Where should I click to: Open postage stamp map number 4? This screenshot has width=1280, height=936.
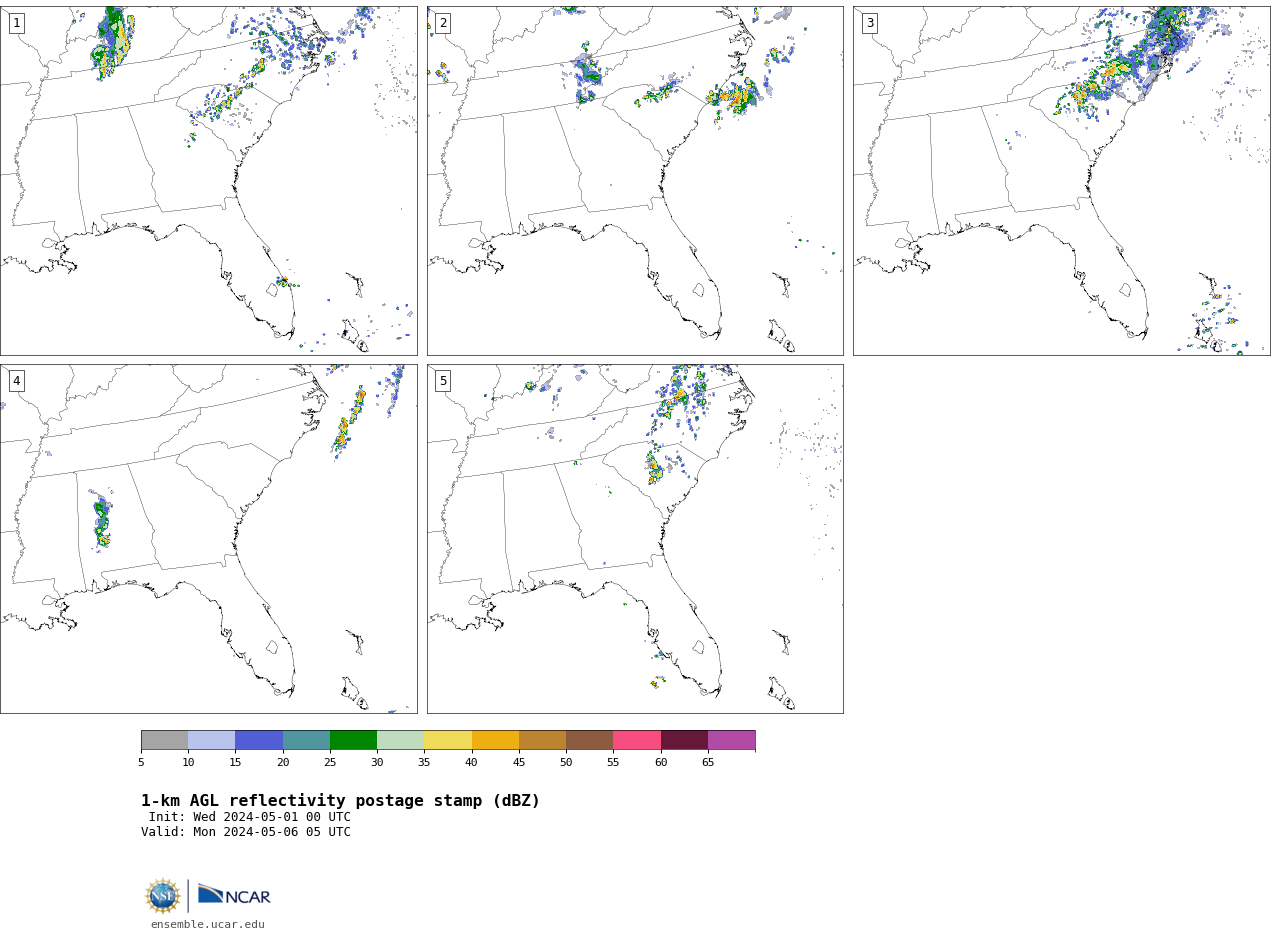tap(209, 539)
